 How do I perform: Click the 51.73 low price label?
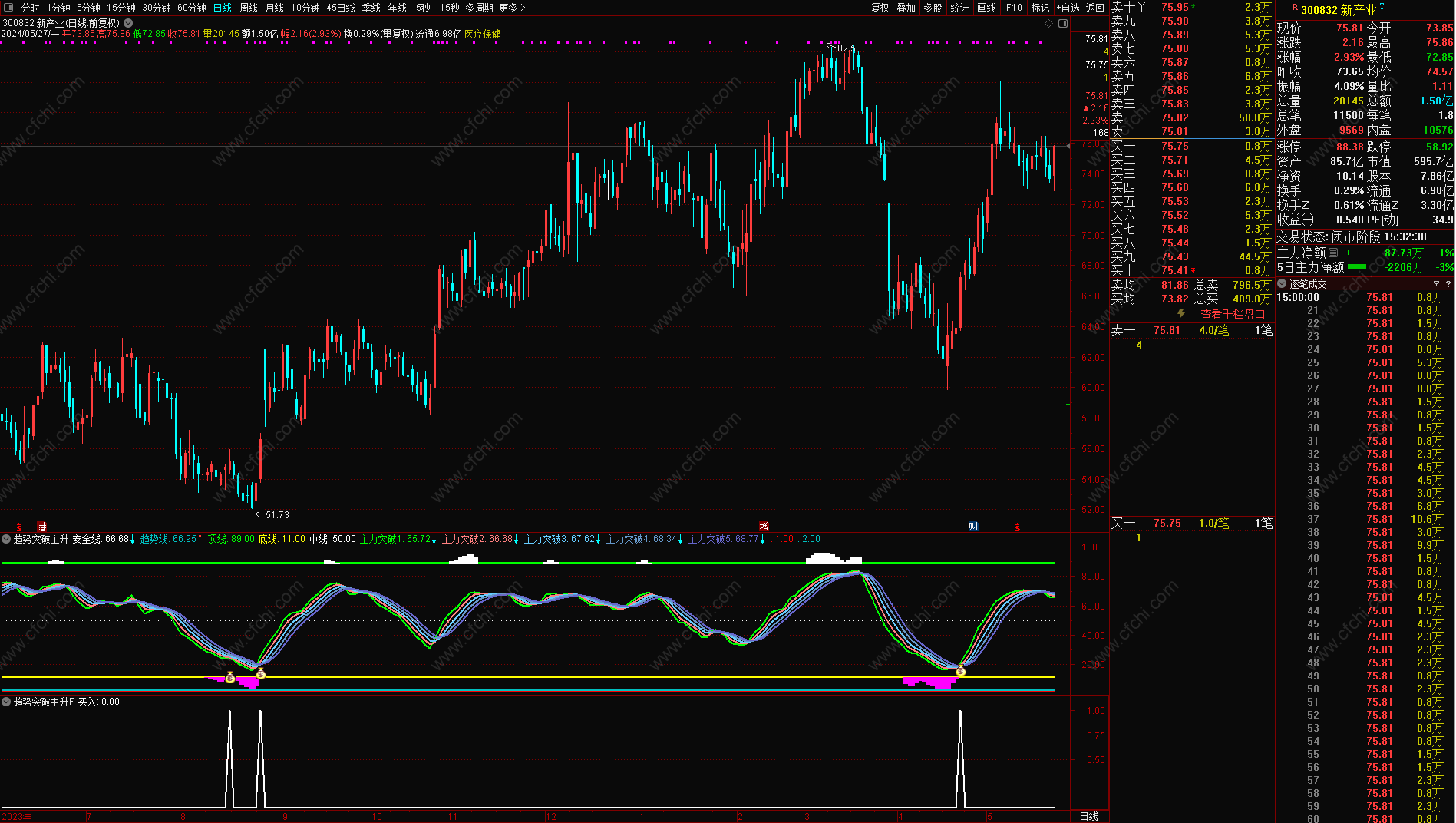[277, 515]
